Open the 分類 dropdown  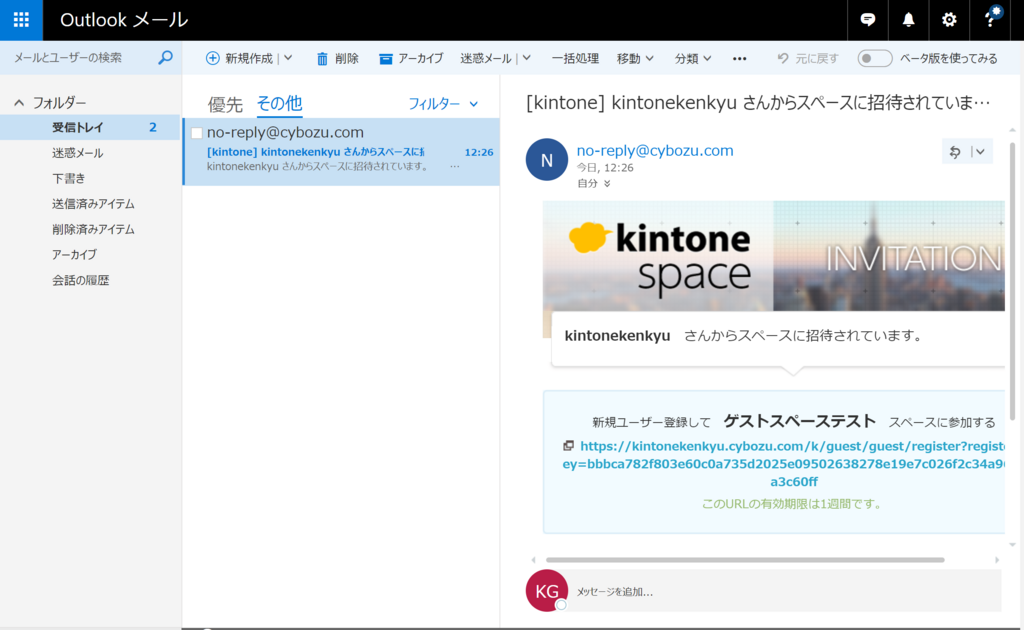tap(692, 58)
